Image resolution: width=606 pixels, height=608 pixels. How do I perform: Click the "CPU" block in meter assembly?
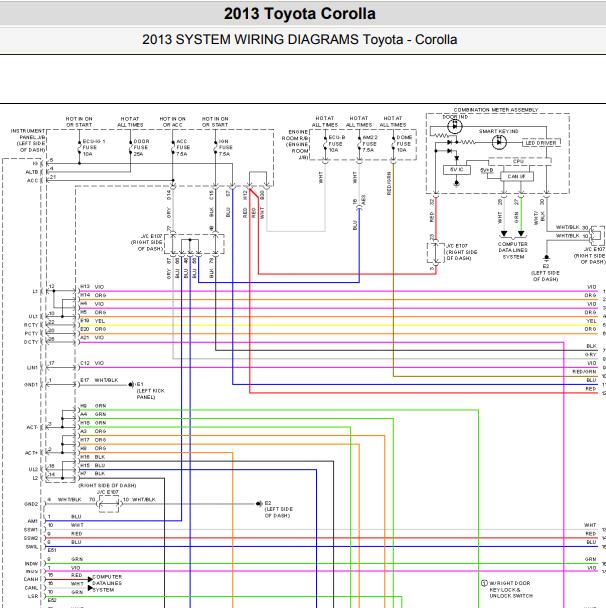click(x=520, y=161)
